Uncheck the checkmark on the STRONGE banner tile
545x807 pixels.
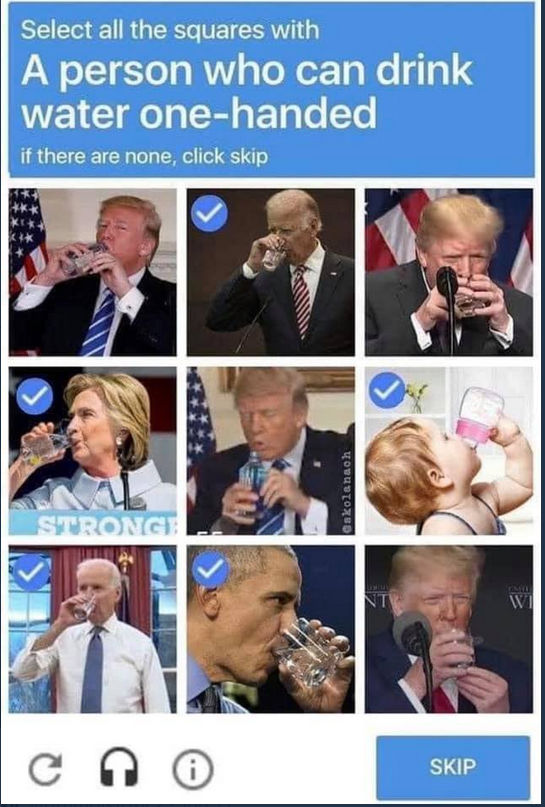34,396
